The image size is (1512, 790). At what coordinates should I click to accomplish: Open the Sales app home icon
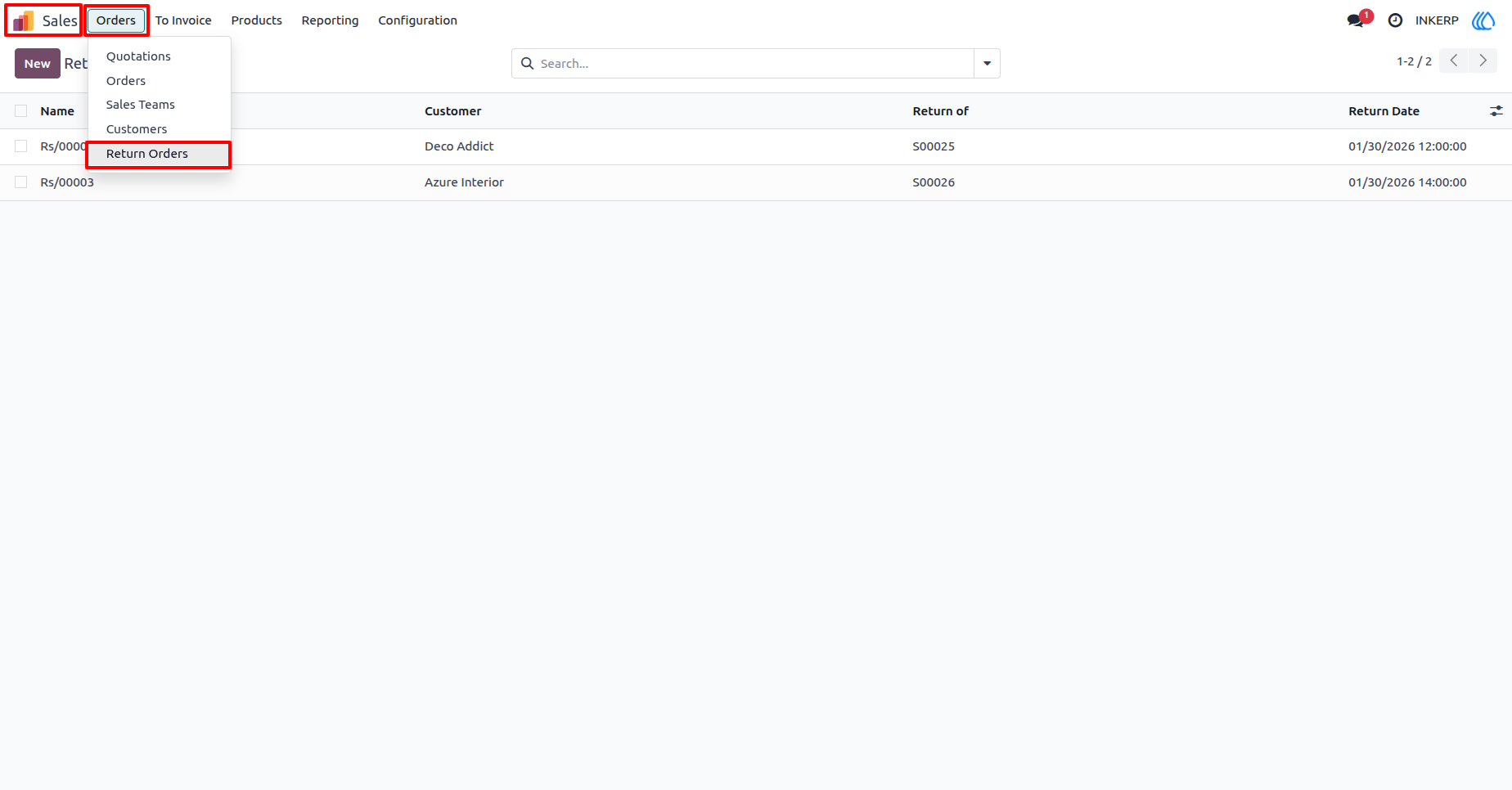tap(24, 20)
